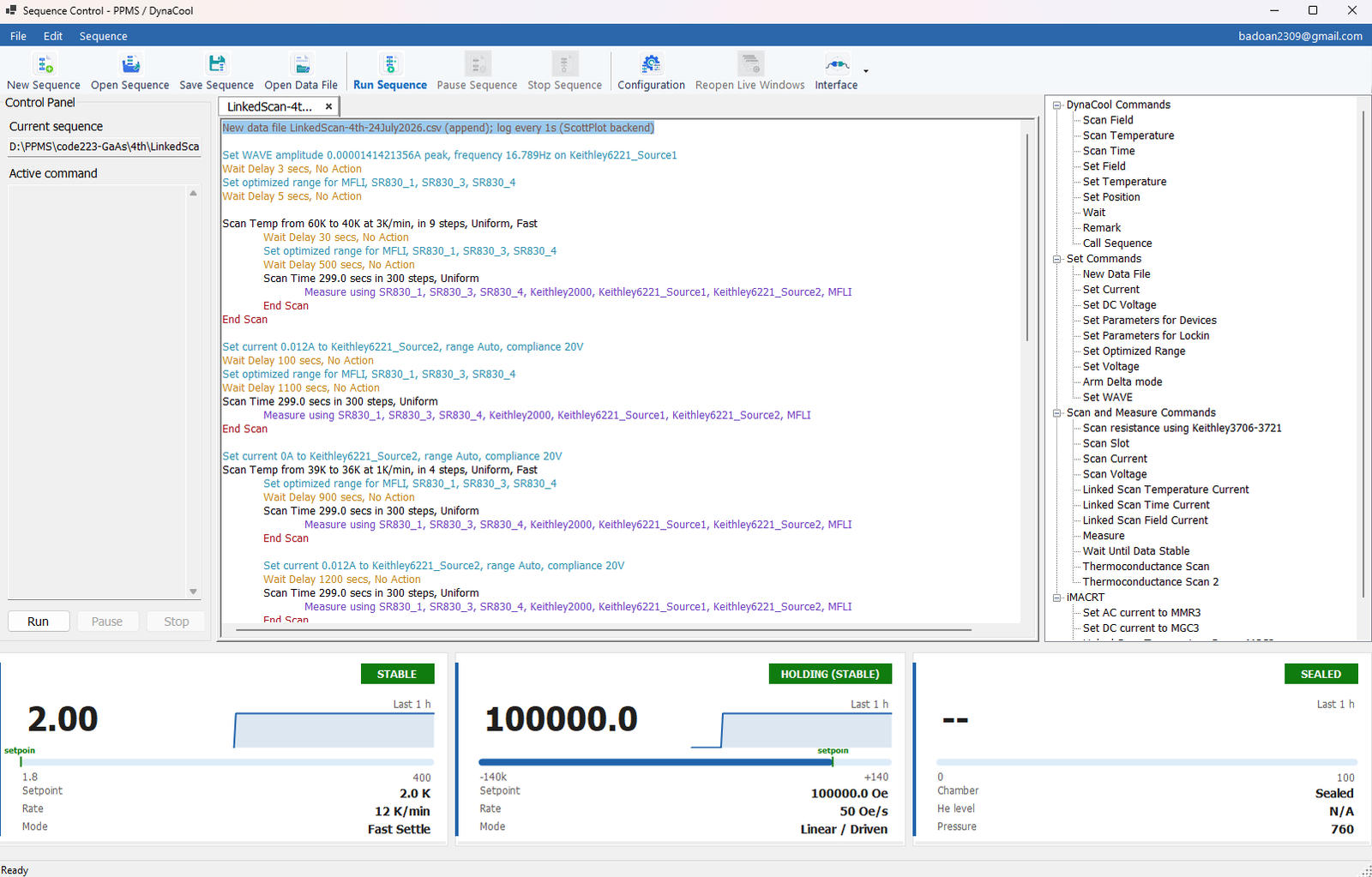Select Set AC current to MMR3
Image resolution: width=1372 pixels, height=877 pixels.
[x=1142, y=613]
